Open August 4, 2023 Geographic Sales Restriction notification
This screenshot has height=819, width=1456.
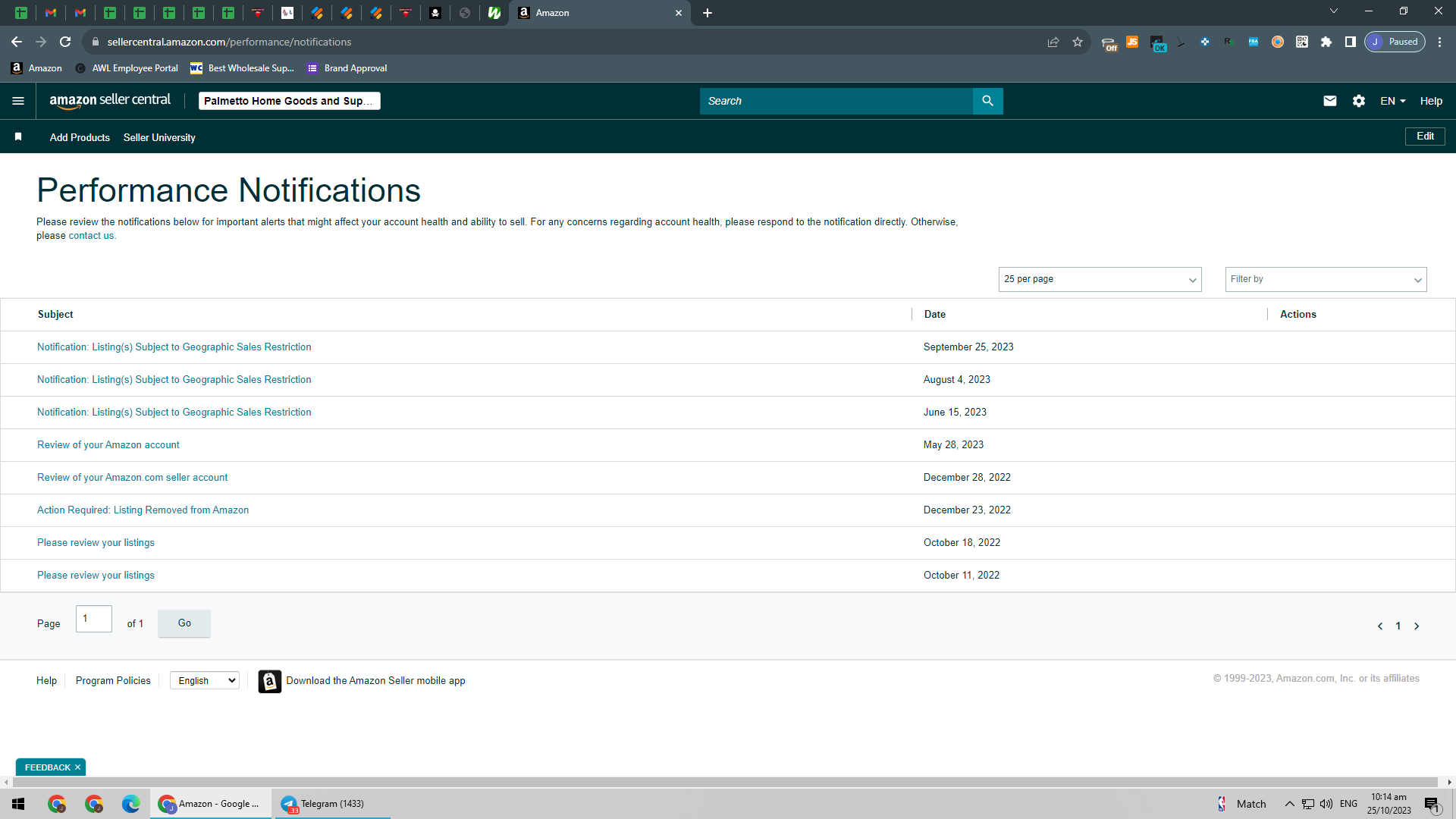tap(174, 380)
